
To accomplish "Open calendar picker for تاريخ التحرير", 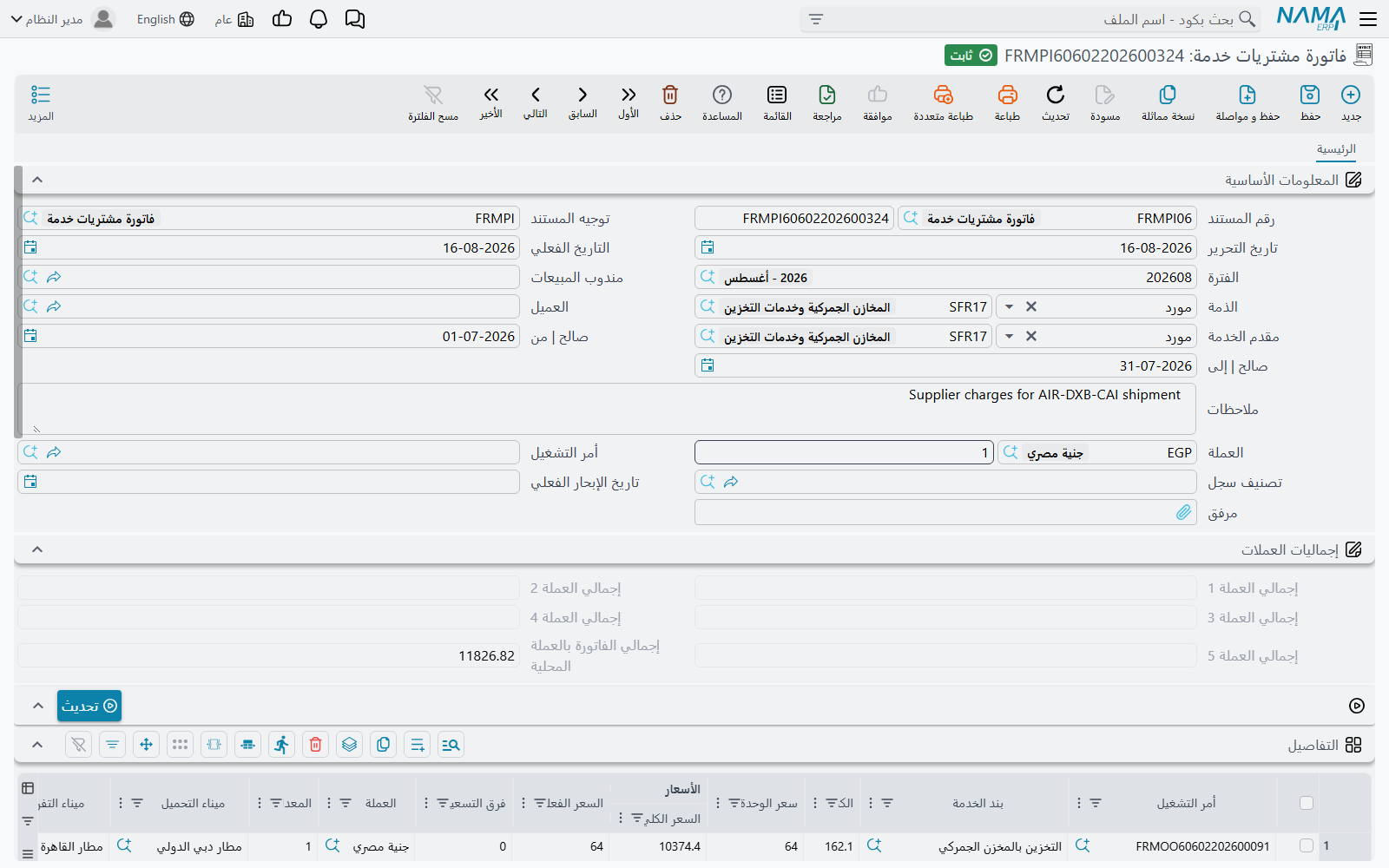I will tap(708, 247).
